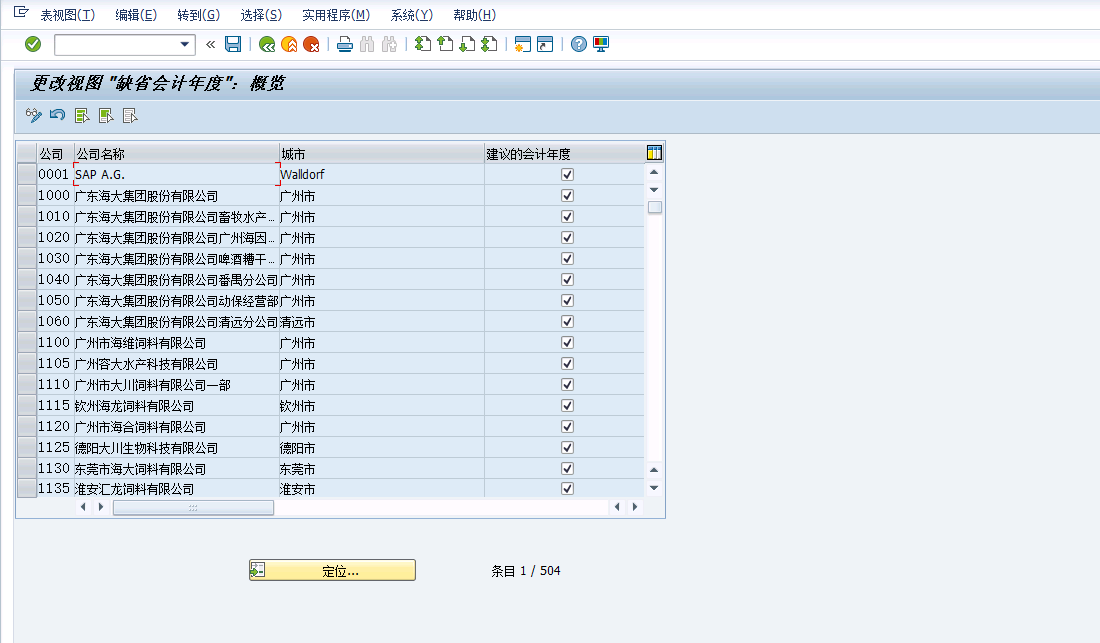The height and width of the screenshot is (643, 1100).
Task: Click the 建议的会计年度 column header
Action: click(564, 154)
